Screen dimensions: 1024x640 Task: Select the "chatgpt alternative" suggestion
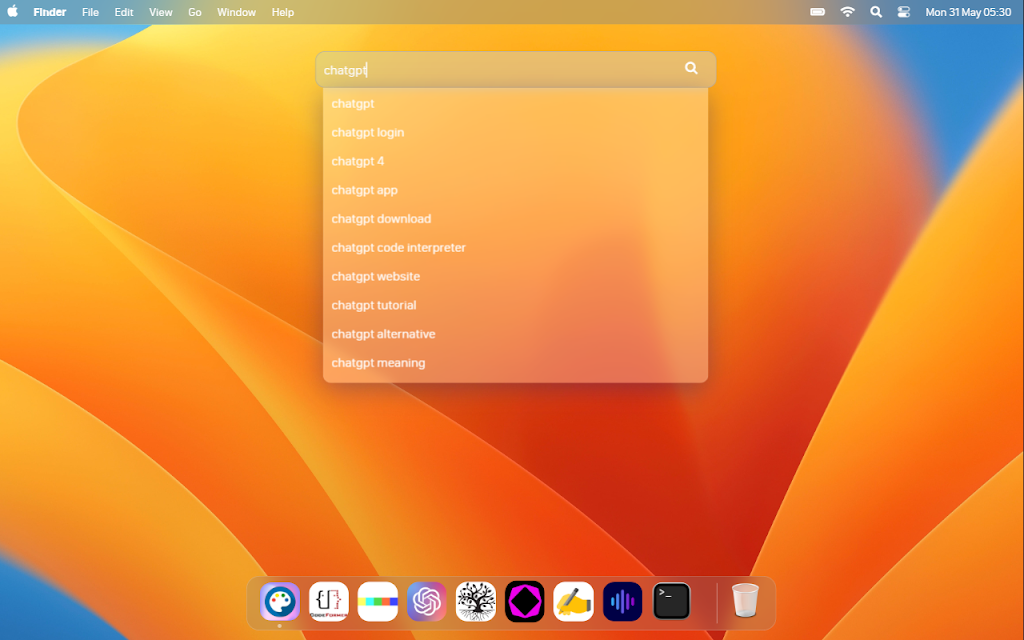click(515, 334)
